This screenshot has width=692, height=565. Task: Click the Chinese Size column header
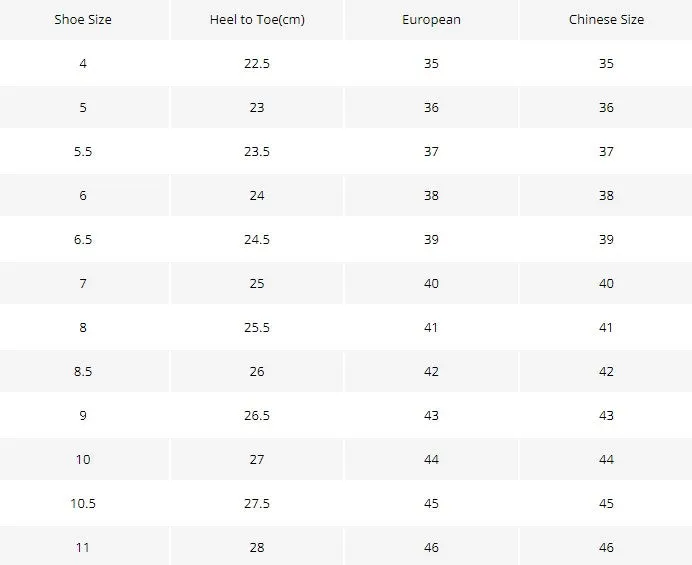[606, 19]
